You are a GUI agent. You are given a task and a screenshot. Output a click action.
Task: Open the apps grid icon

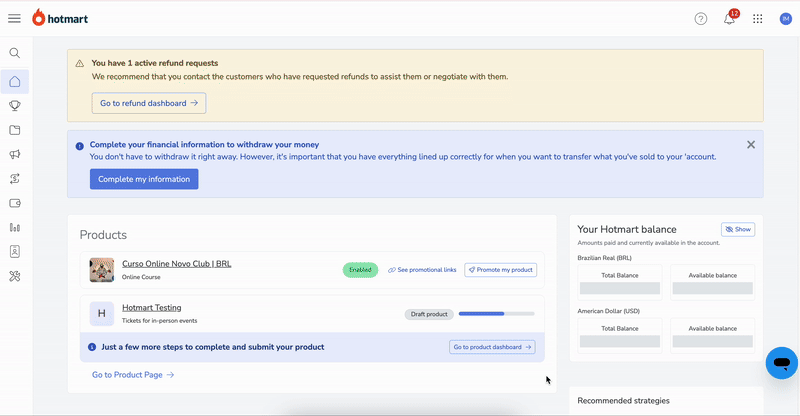coord(758,19)
